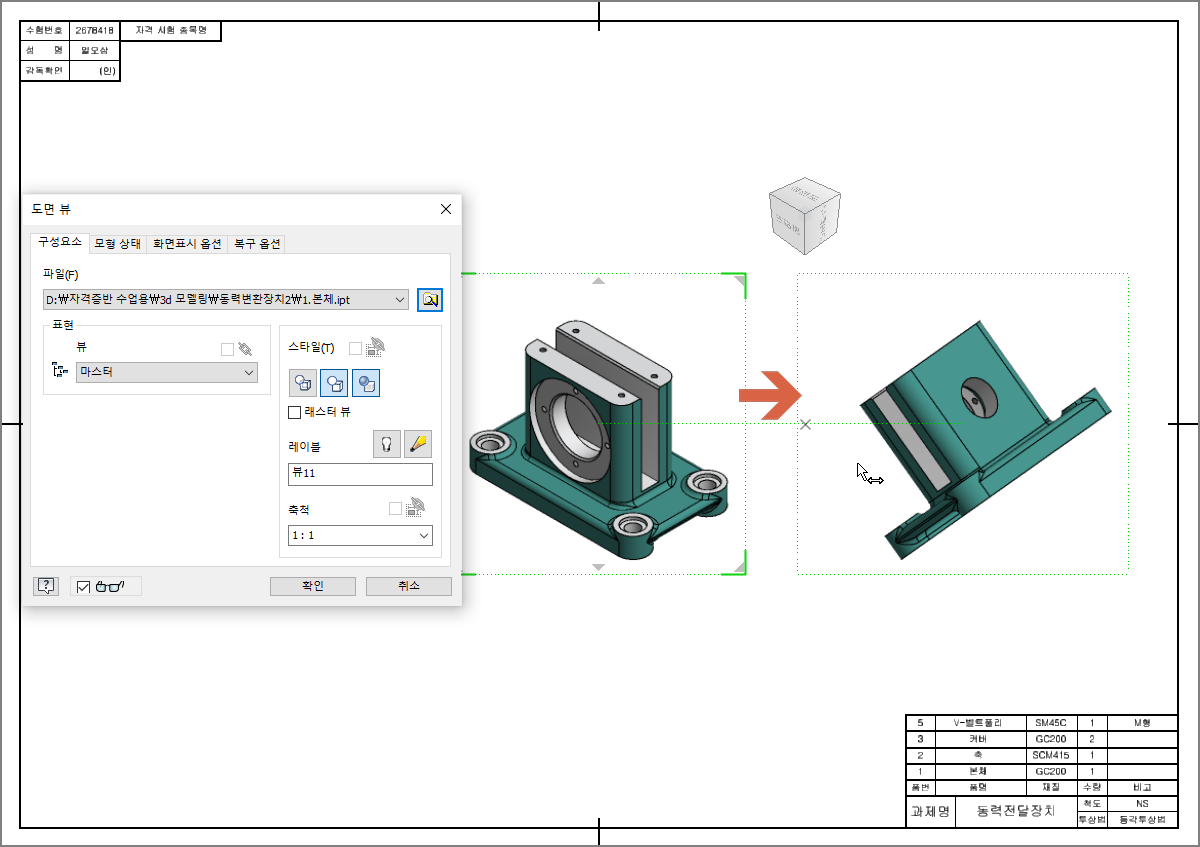1200x847 pixels.
Task: Click the ViewCube above the drawing views
Action: [x=804, y=218]
